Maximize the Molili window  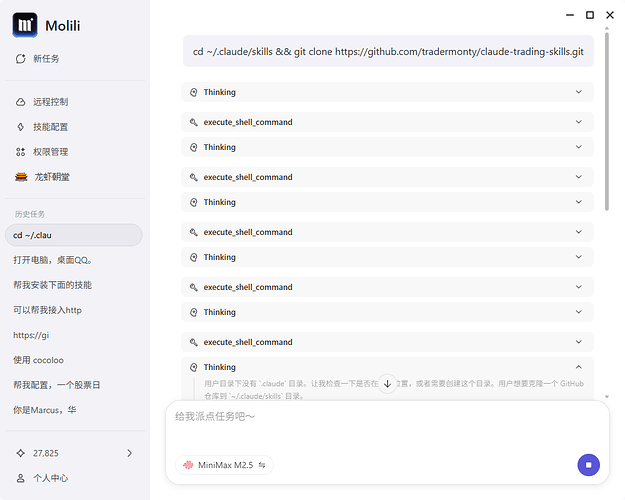pos(590,15)
